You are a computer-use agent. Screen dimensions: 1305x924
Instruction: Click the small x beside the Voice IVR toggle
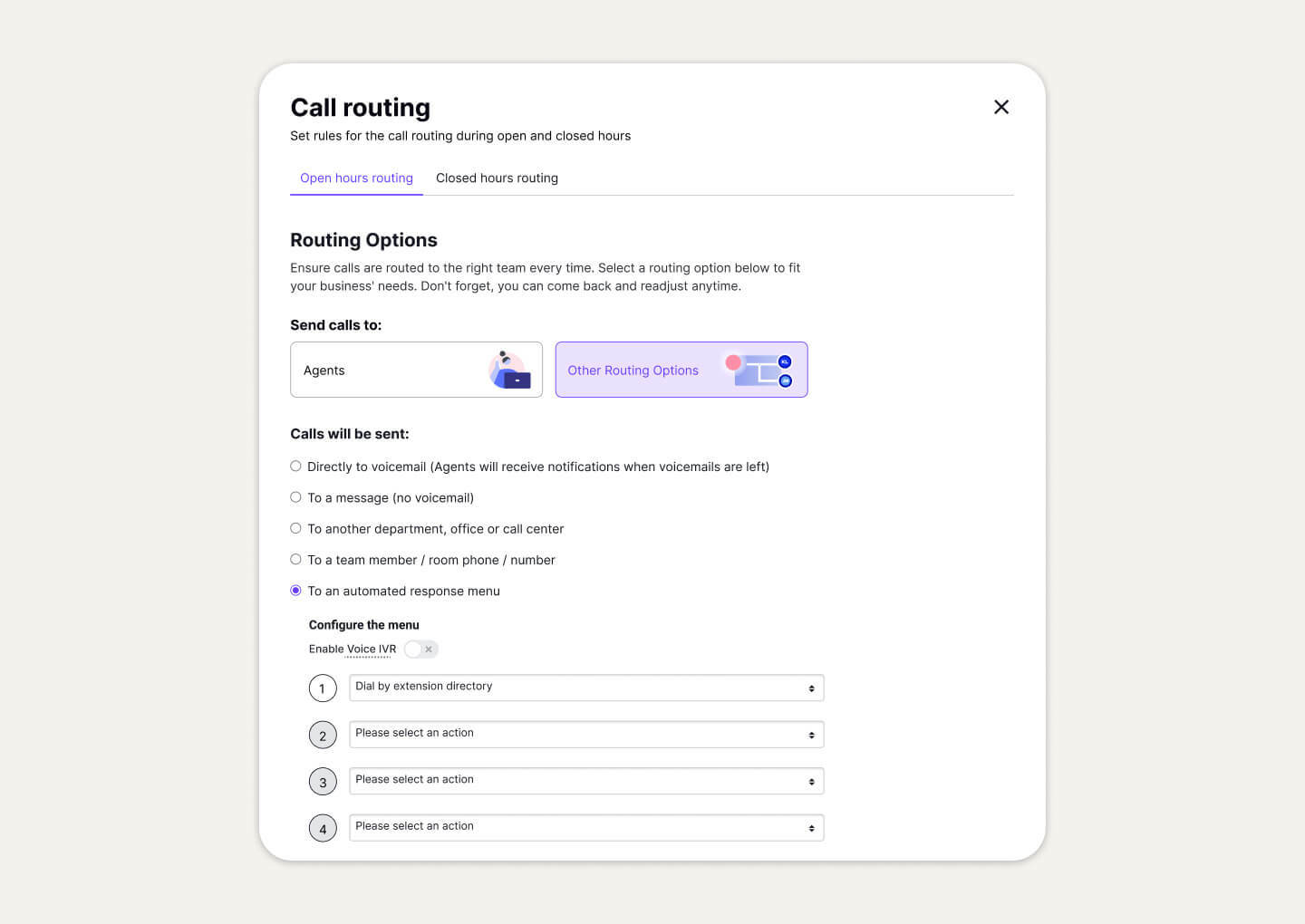430,649
